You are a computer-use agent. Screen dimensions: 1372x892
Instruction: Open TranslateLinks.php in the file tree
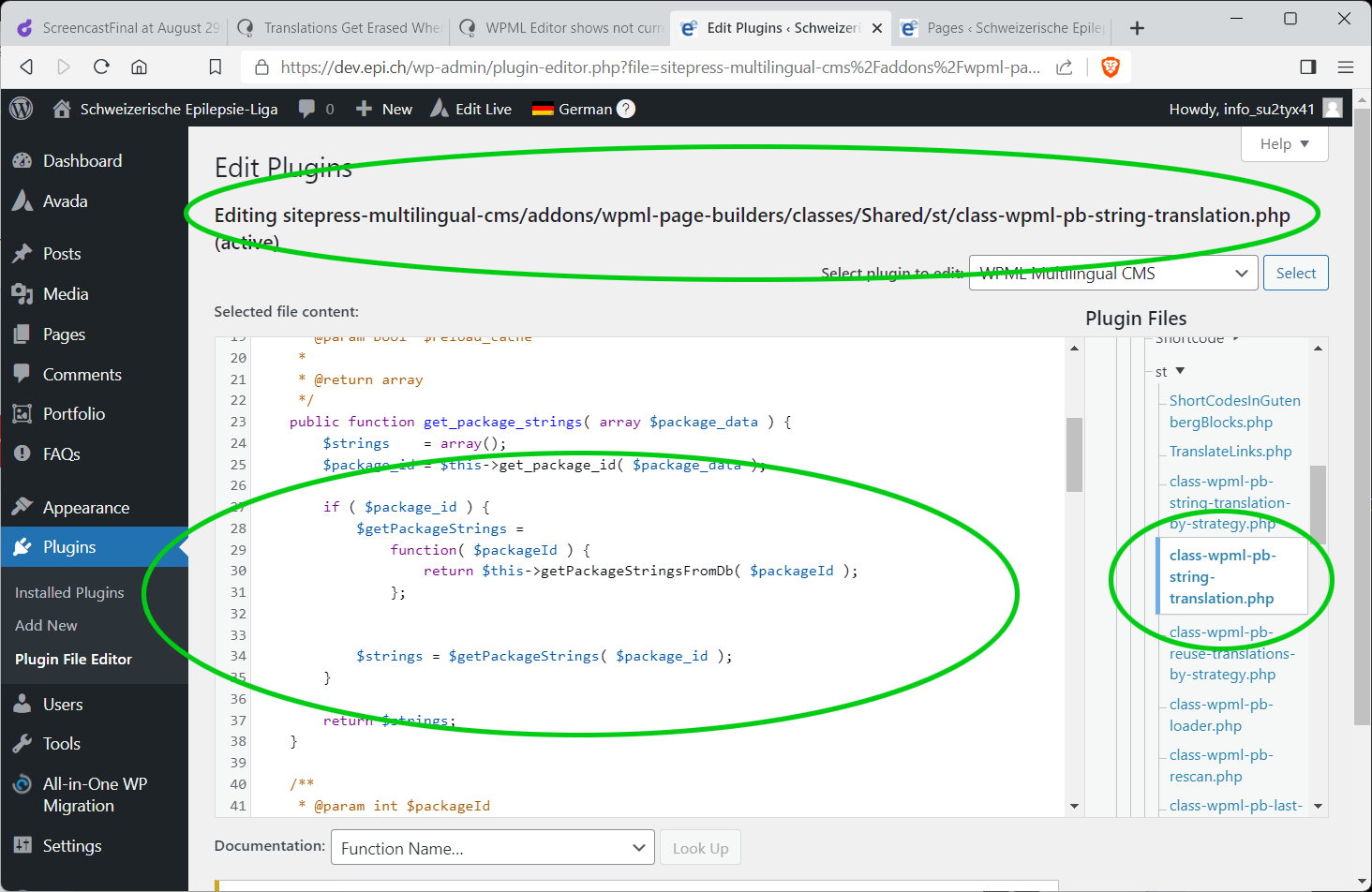point(1230,452)
